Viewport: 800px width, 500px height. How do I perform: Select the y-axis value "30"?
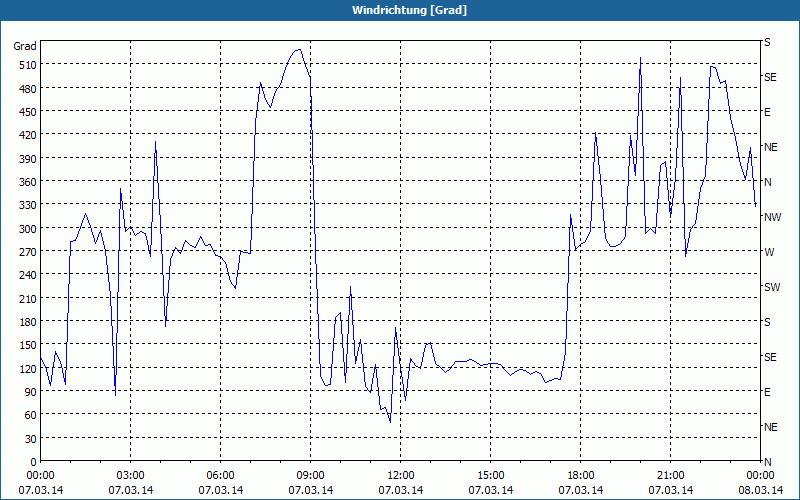(x=31, y=439)
